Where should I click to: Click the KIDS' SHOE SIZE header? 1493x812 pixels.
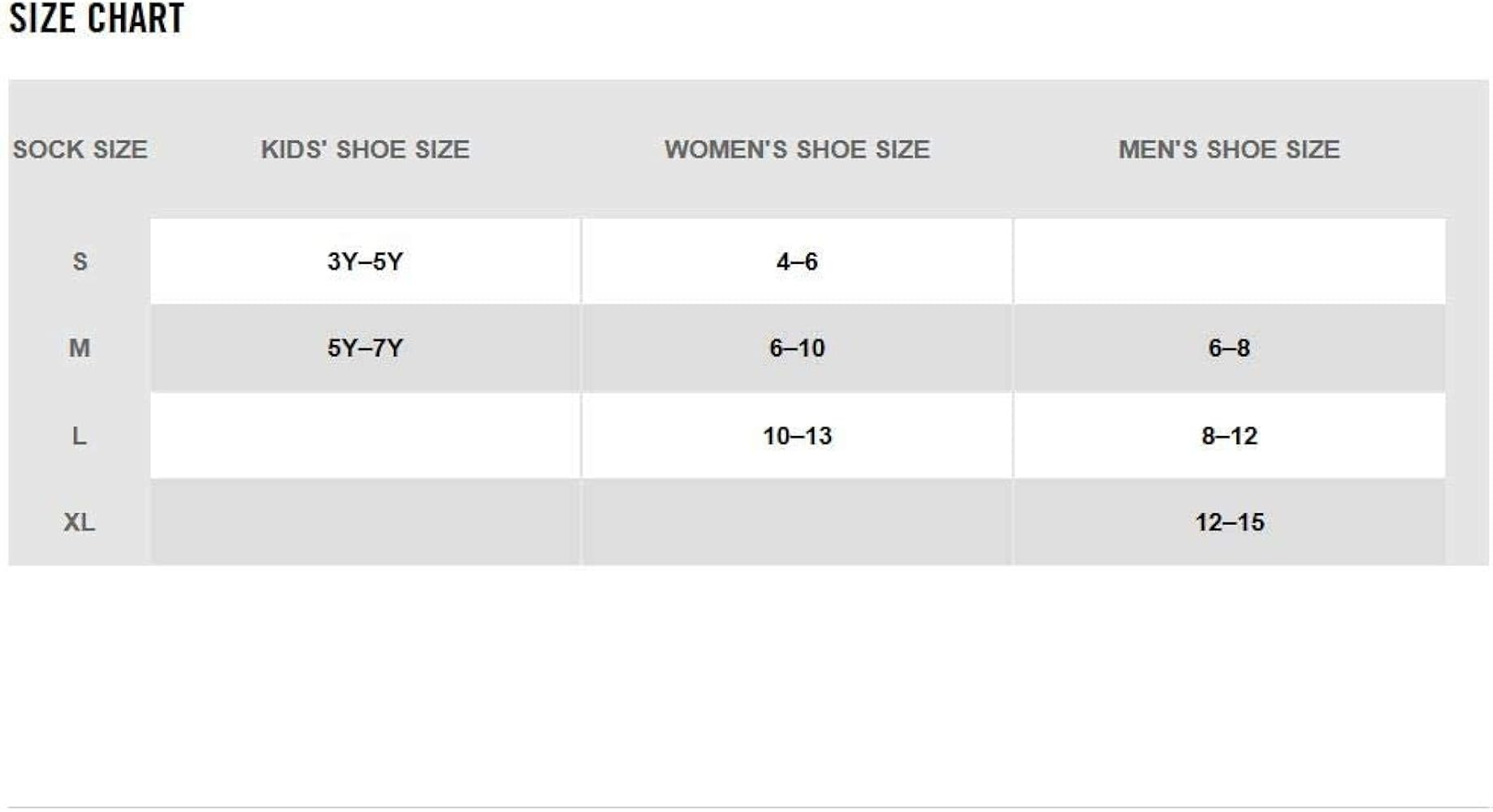(x=365, y=149)
